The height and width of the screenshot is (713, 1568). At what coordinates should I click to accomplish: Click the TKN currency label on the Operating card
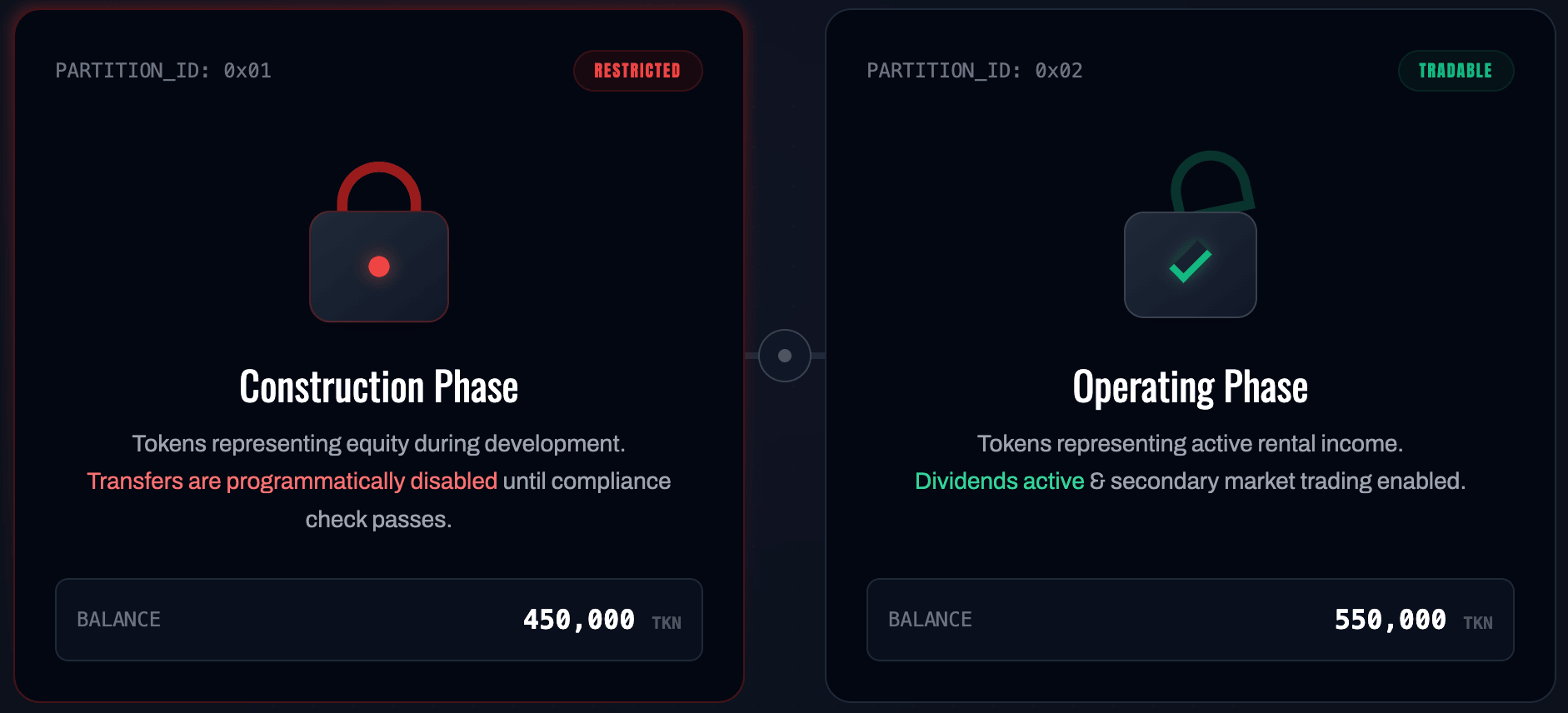tap(1478, 622)
